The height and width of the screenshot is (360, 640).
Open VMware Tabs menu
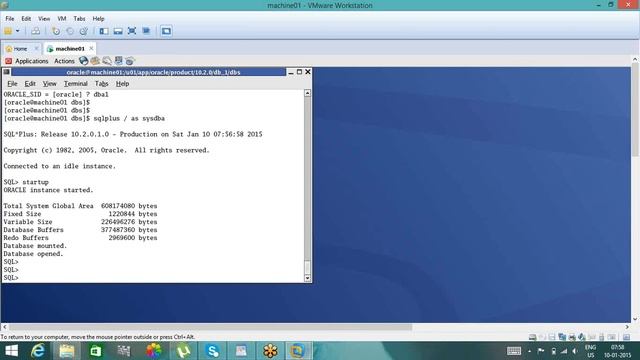point(79,19)
